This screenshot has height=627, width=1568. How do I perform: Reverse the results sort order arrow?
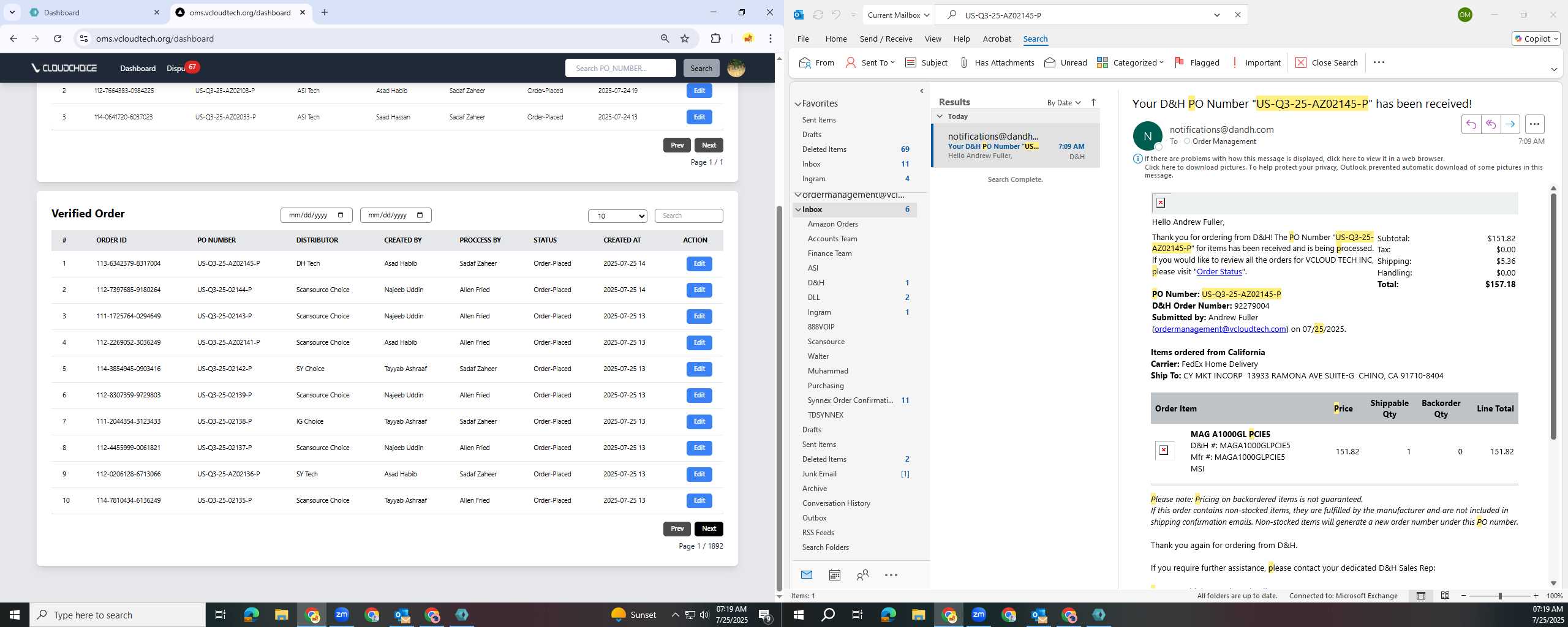click(1093, 102)
